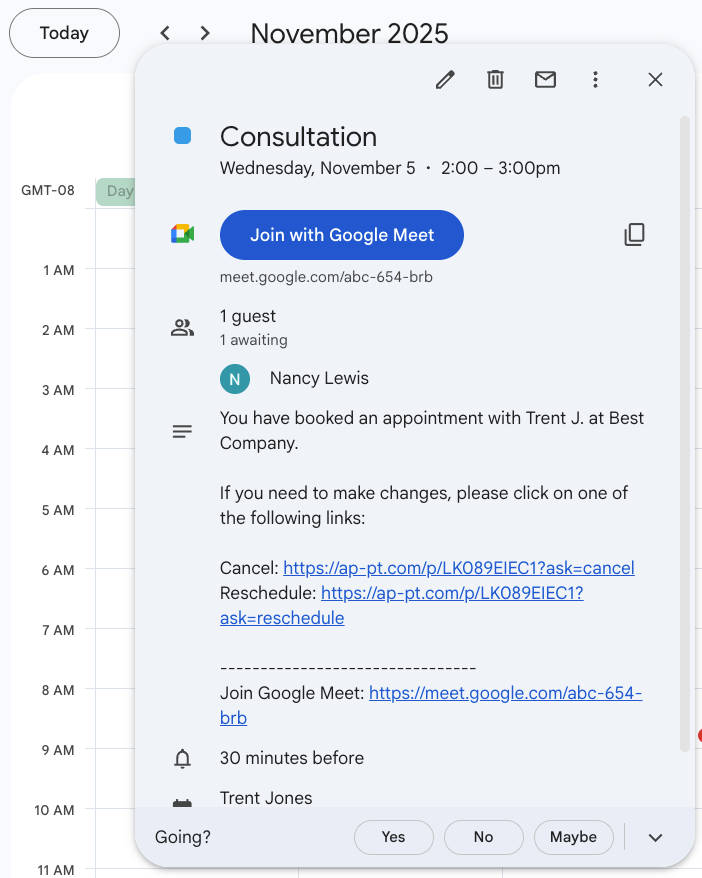The image size is (702, 878).
Task: Jump to Today in the calendar
Action: pos(63,32)
